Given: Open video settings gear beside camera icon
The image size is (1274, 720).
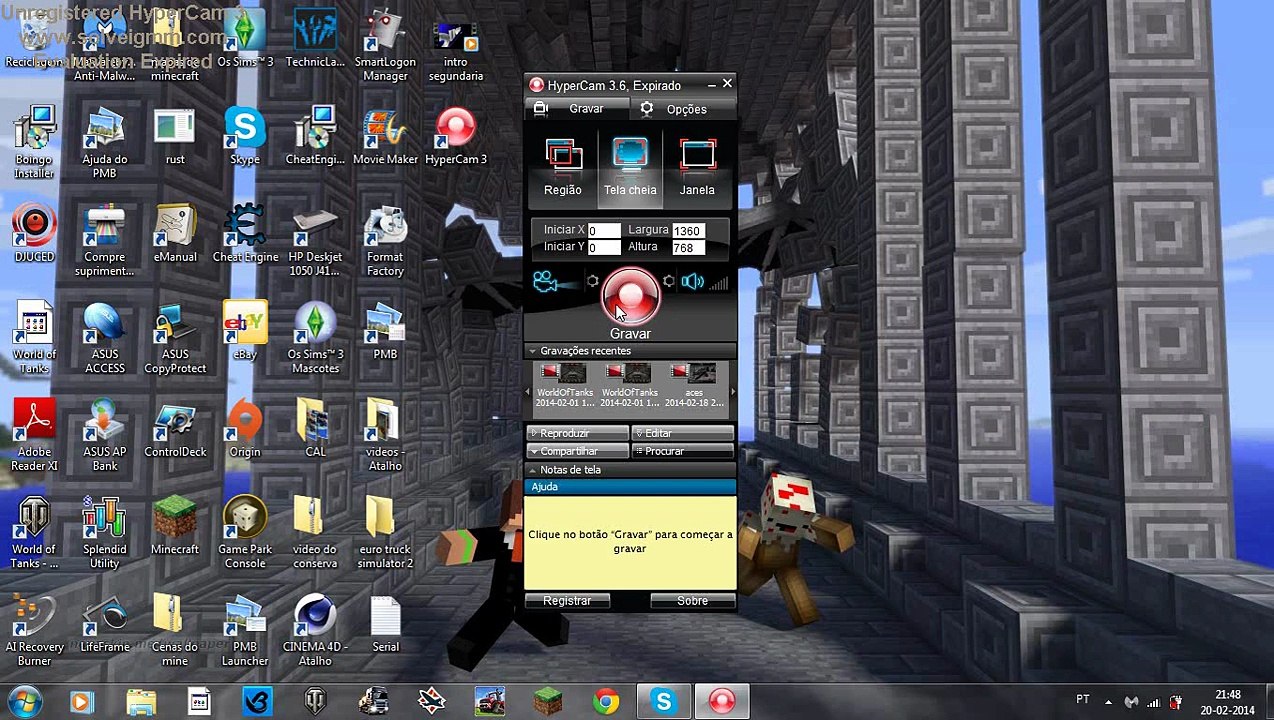Looking at the screenshot, I should [x=593, y=283].
